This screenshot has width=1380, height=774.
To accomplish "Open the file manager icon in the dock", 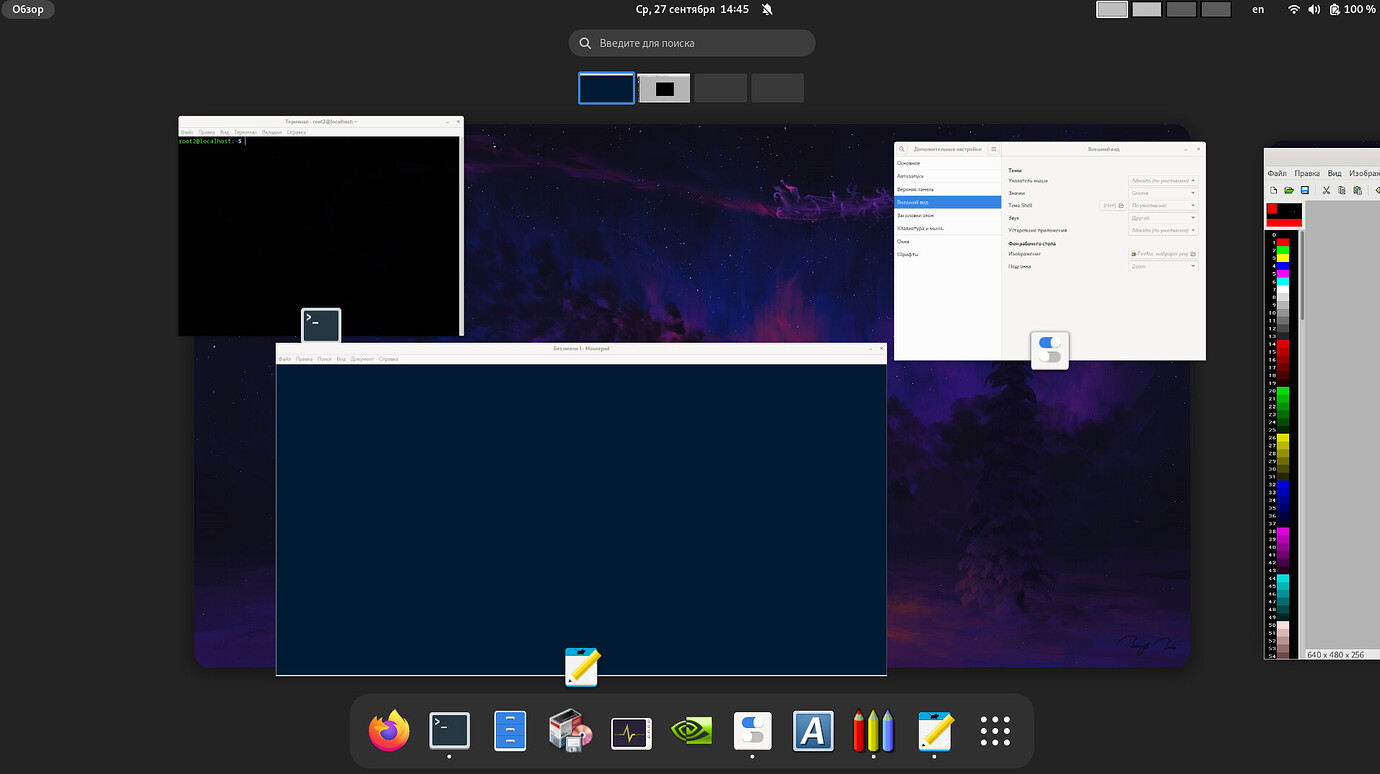I will point(509,731).
